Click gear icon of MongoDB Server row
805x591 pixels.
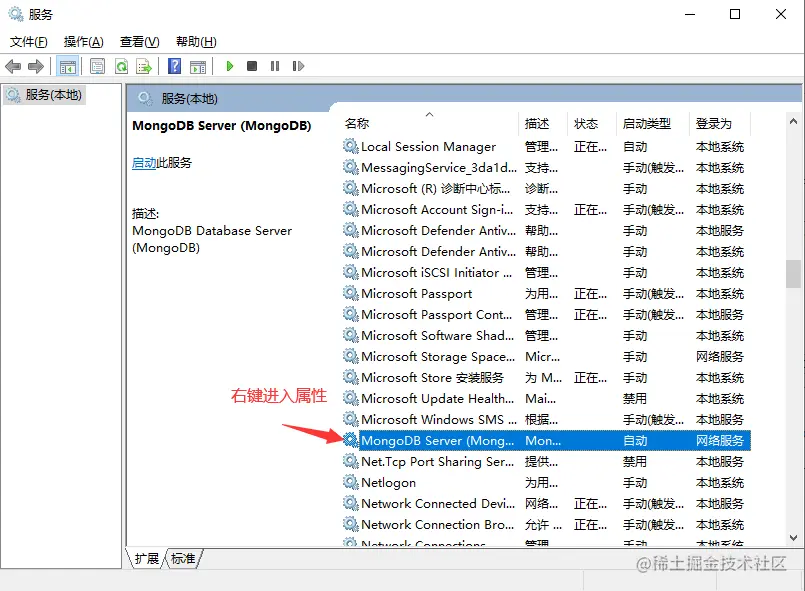[351, 440]
